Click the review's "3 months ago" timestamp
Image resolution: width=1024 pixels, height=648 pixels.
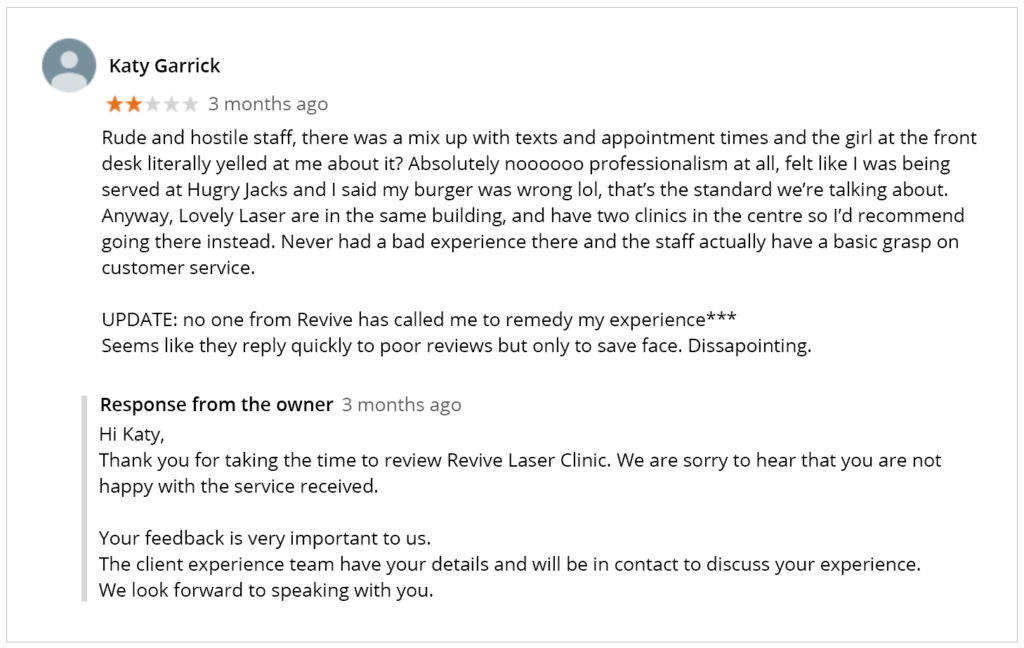(268, 104)
